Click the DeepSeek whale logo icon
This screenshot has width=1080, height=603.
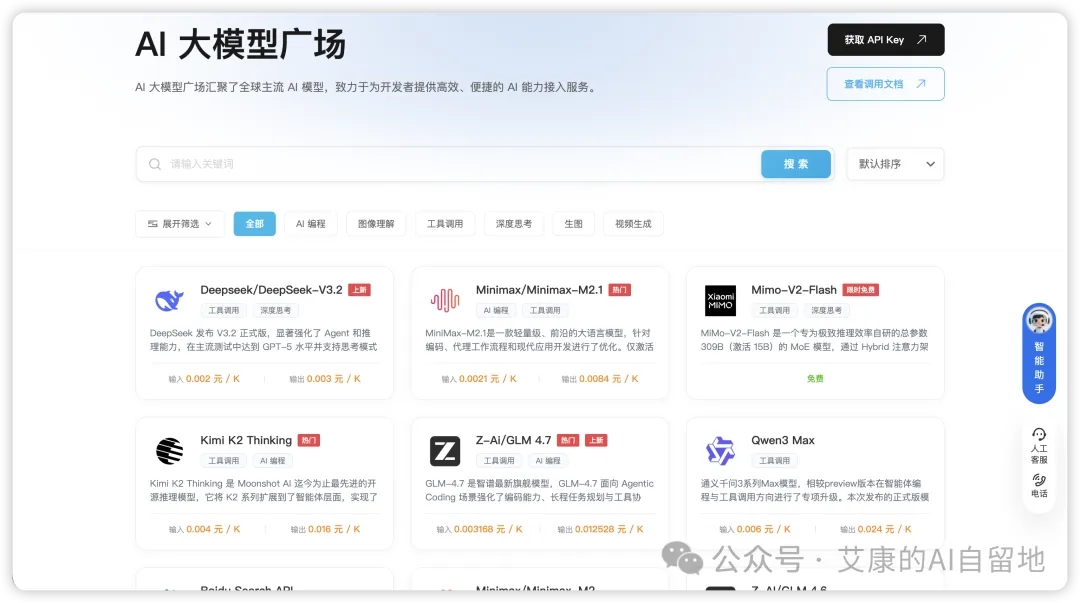pos(169,300)
